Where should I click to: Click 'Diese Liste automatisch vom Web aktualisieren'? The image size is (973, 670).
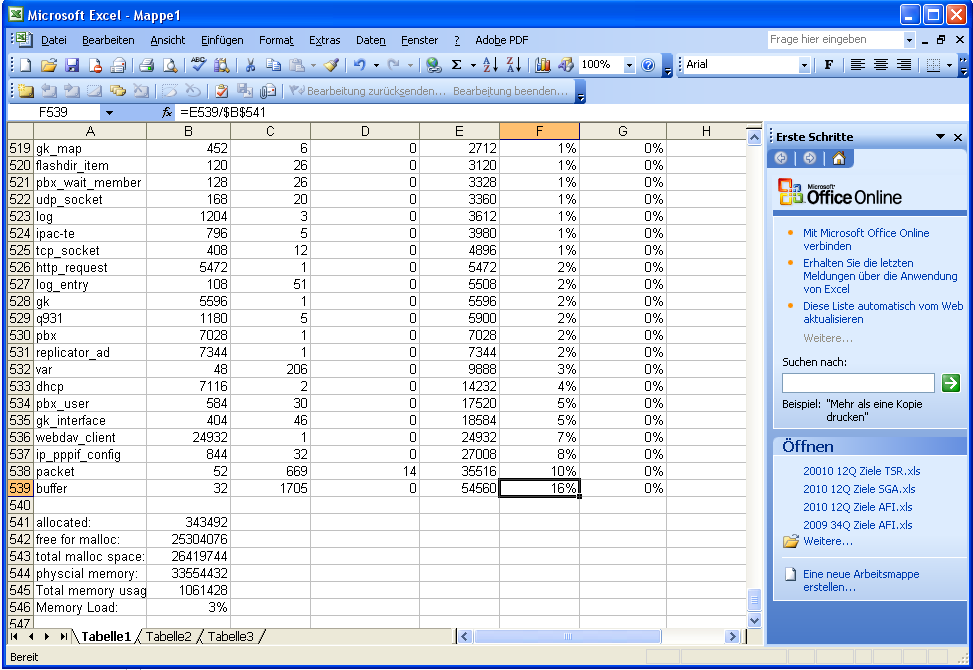coord(882,313)
